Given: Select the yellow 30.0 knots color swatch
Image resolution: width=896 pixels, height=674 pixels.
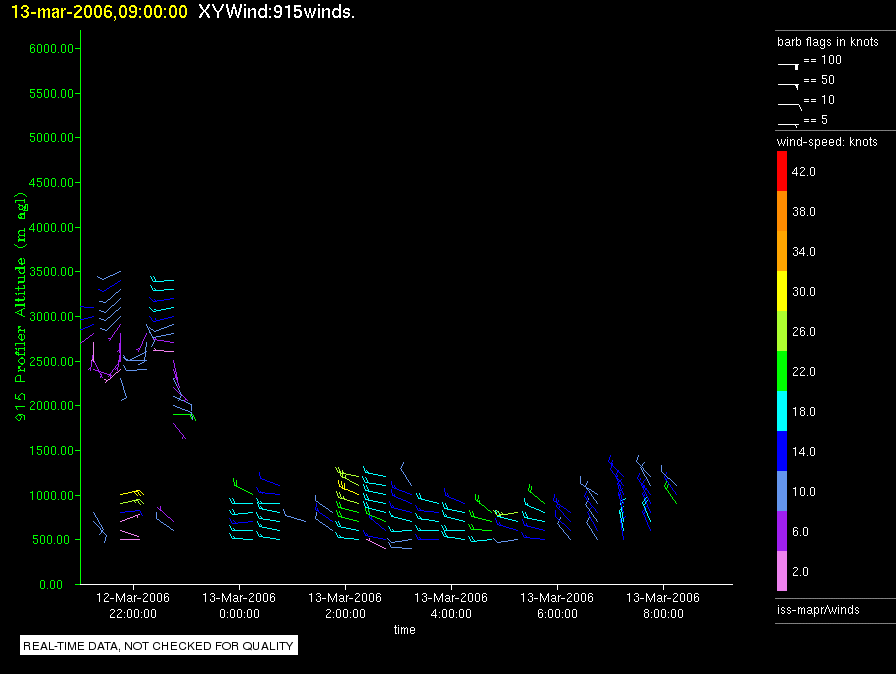Looking at the screenshot, I should tap(783, 292).
